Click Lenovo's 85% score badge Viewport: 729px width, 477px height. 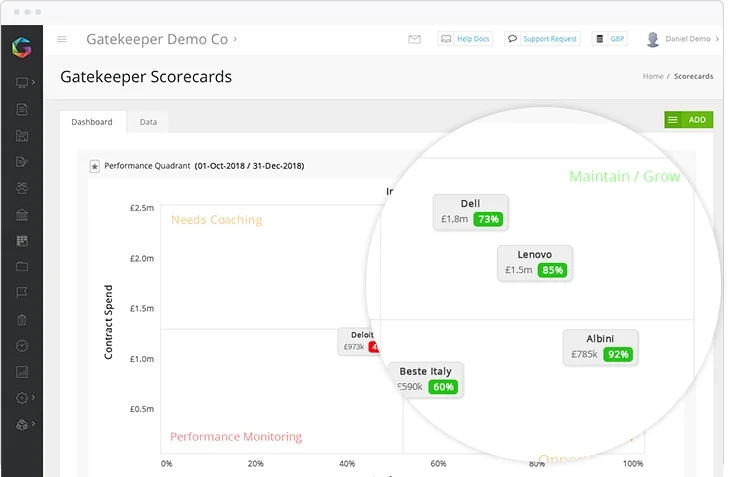click(x=552, y=271)
